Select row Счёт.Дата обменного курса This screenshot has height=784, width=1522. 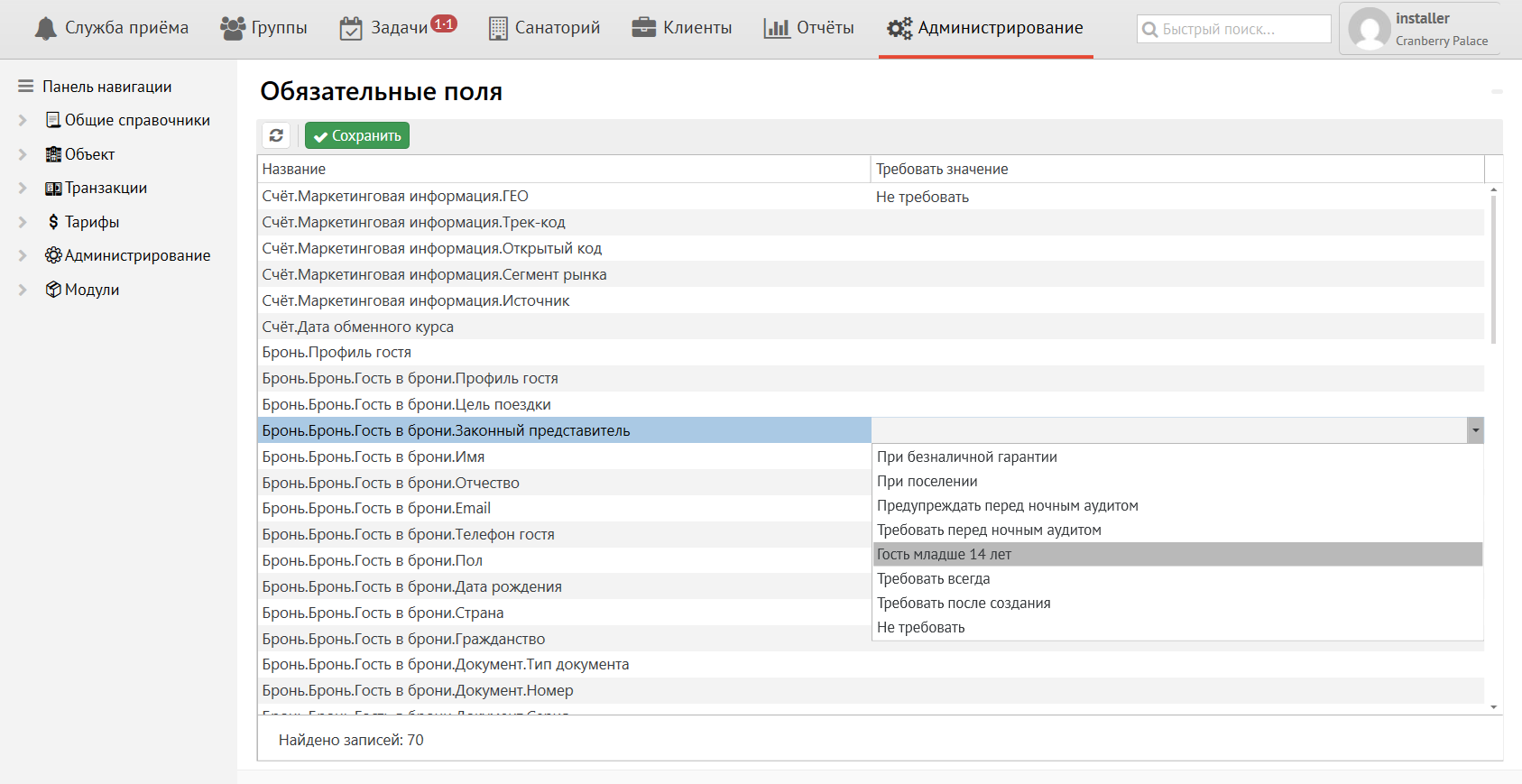click(871, 327)
